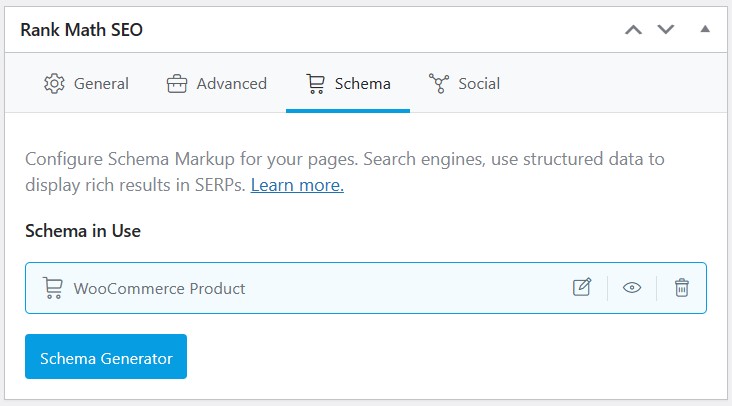Screen dimensions: 732x406
Task: Collapse the Rank Math SEO panel
Action: (705, 29)
